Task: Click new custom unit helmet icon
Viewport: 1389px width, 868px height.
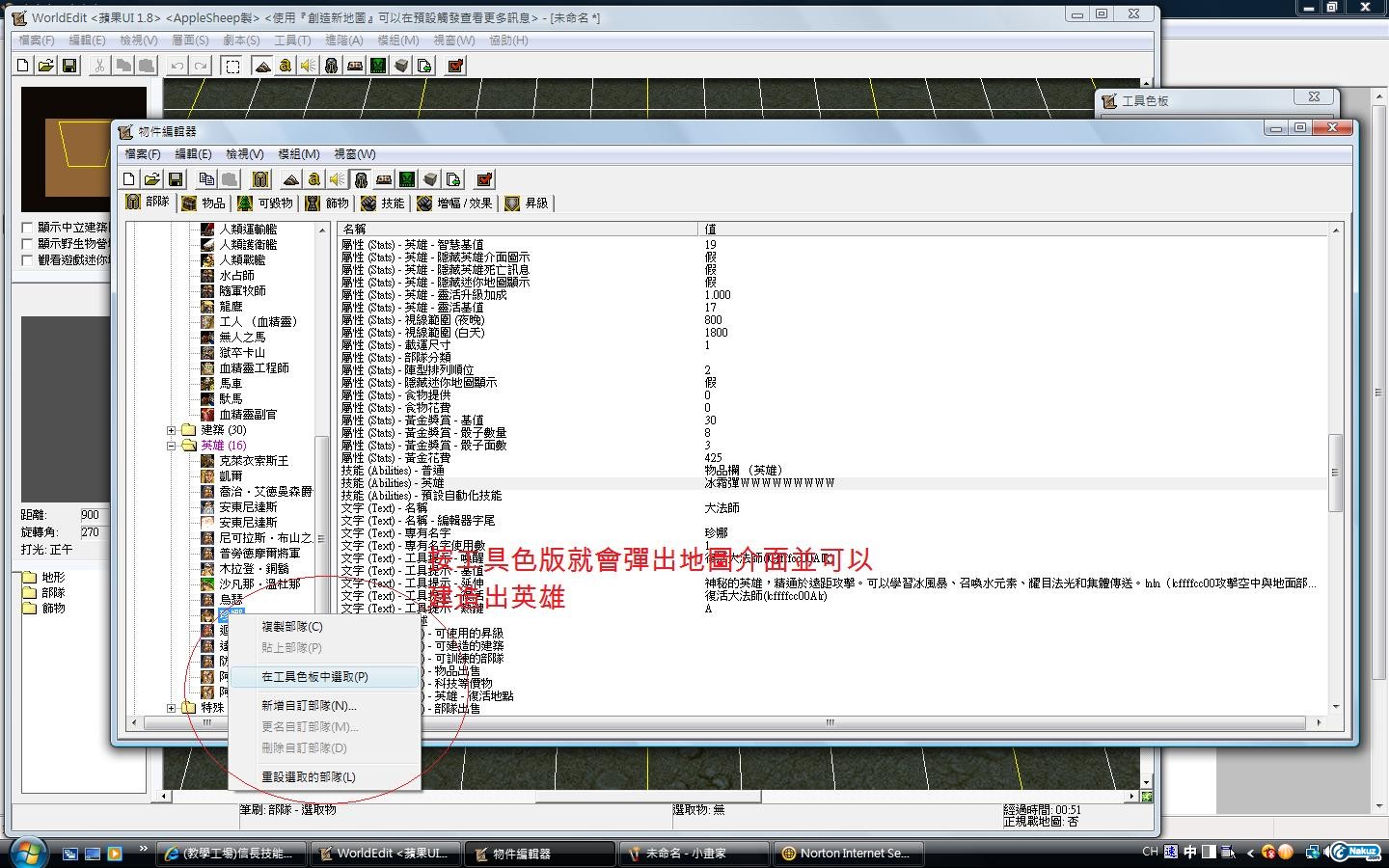Action: (260, 179)
